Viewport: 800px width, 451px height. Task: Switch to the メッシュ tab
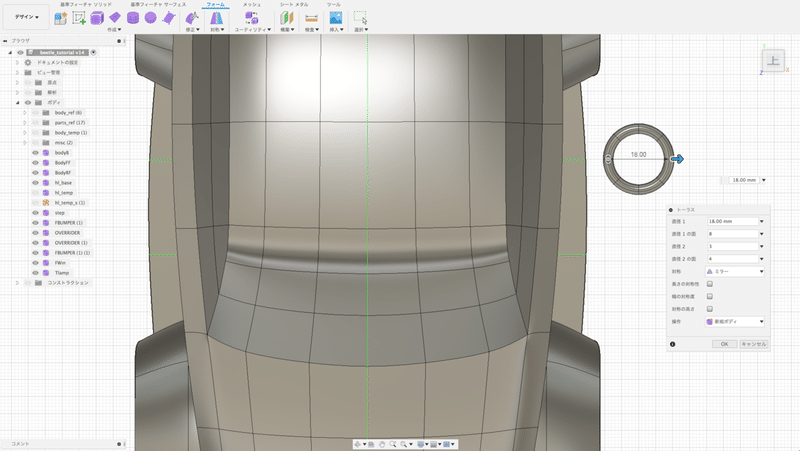[253, 5]
